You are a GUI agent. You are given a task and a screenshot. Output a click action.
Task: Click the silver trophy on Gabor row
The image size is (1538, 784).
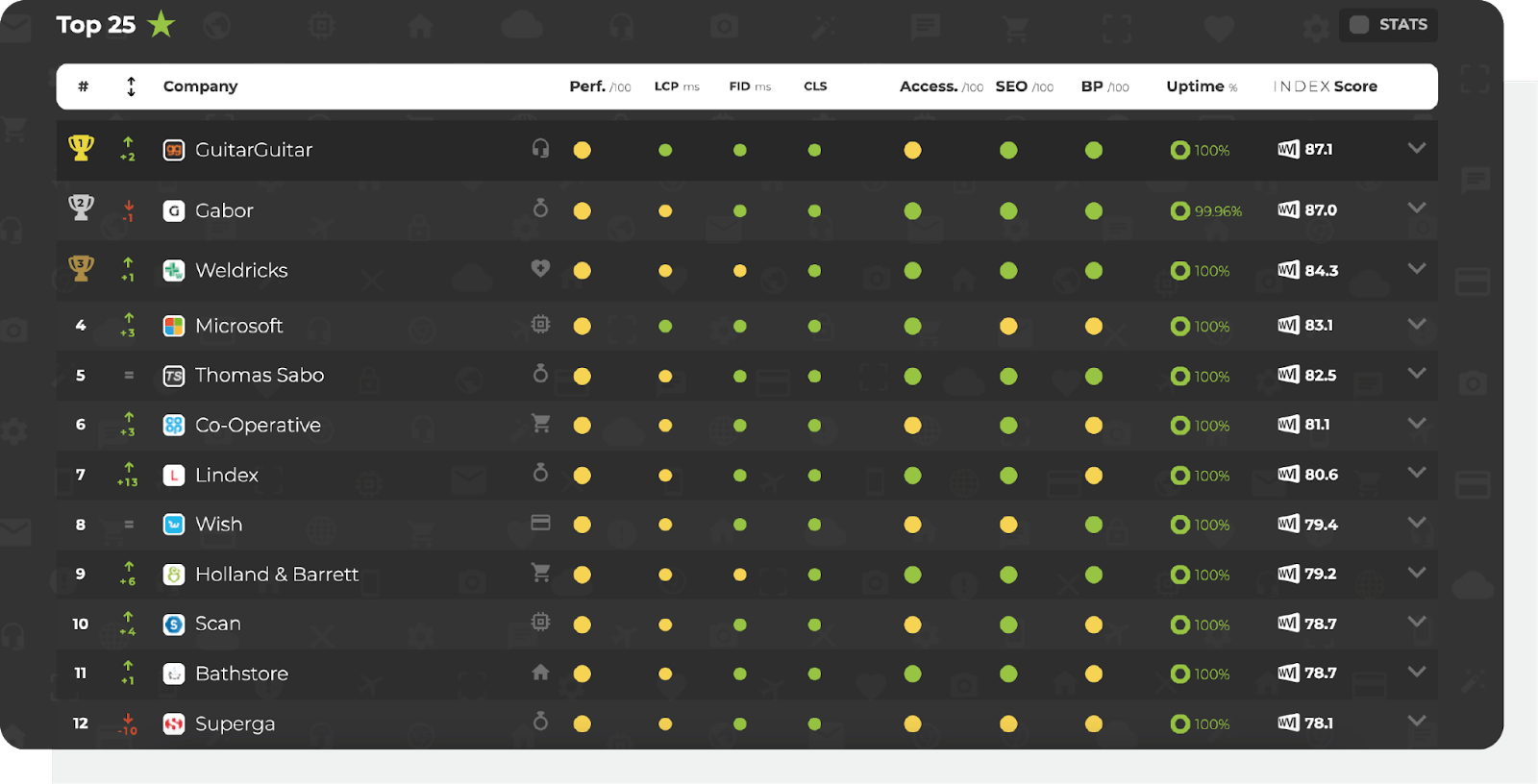[x=81, y=208]
